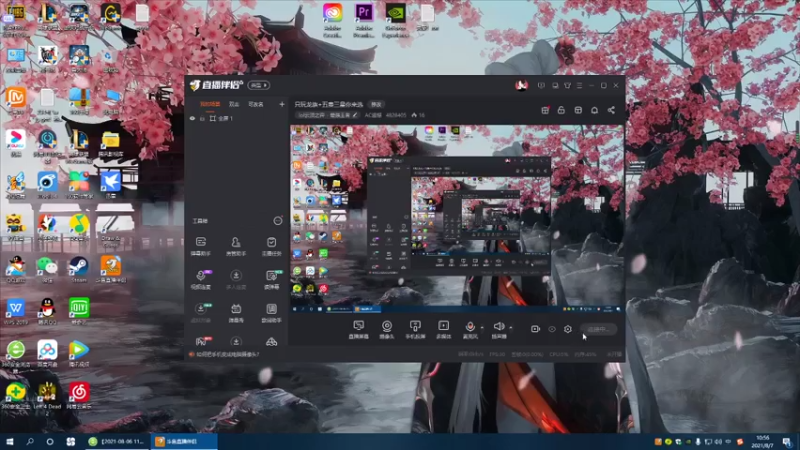Click the WeChat desktop icon

pyautogui.click(x=47, y=269)
